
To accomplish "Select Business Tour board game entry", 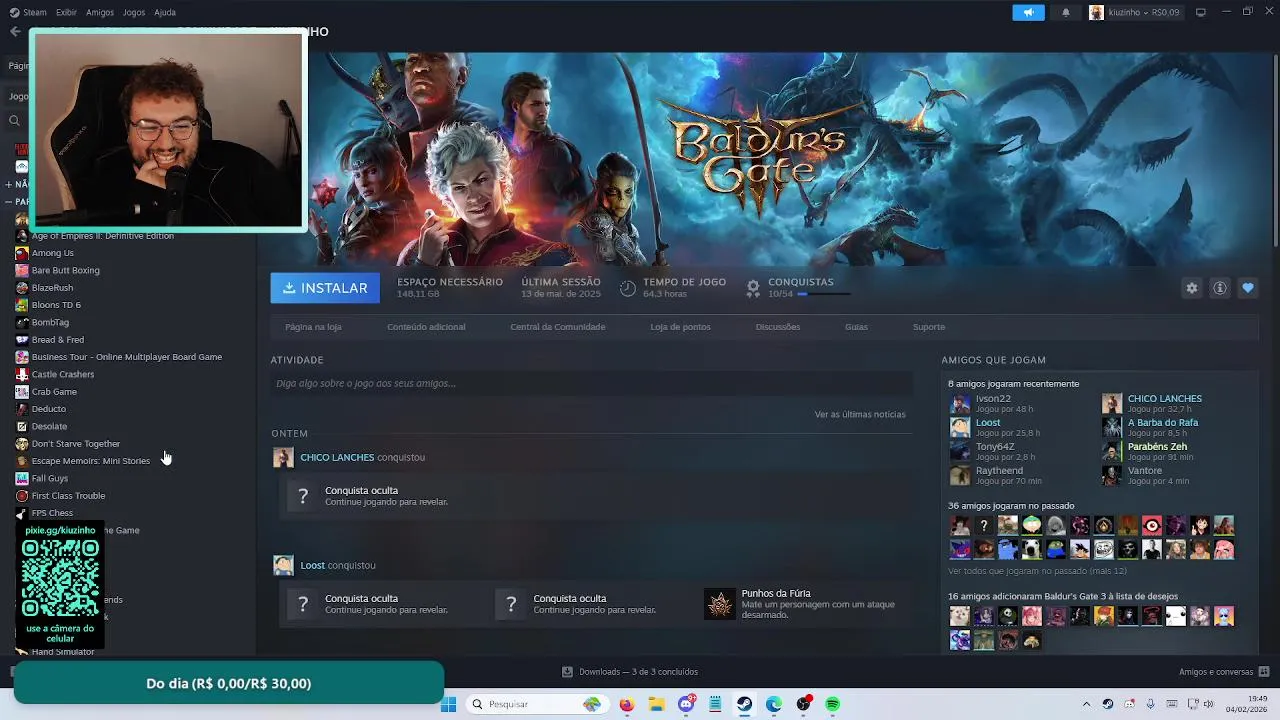I will coord(127,357).
